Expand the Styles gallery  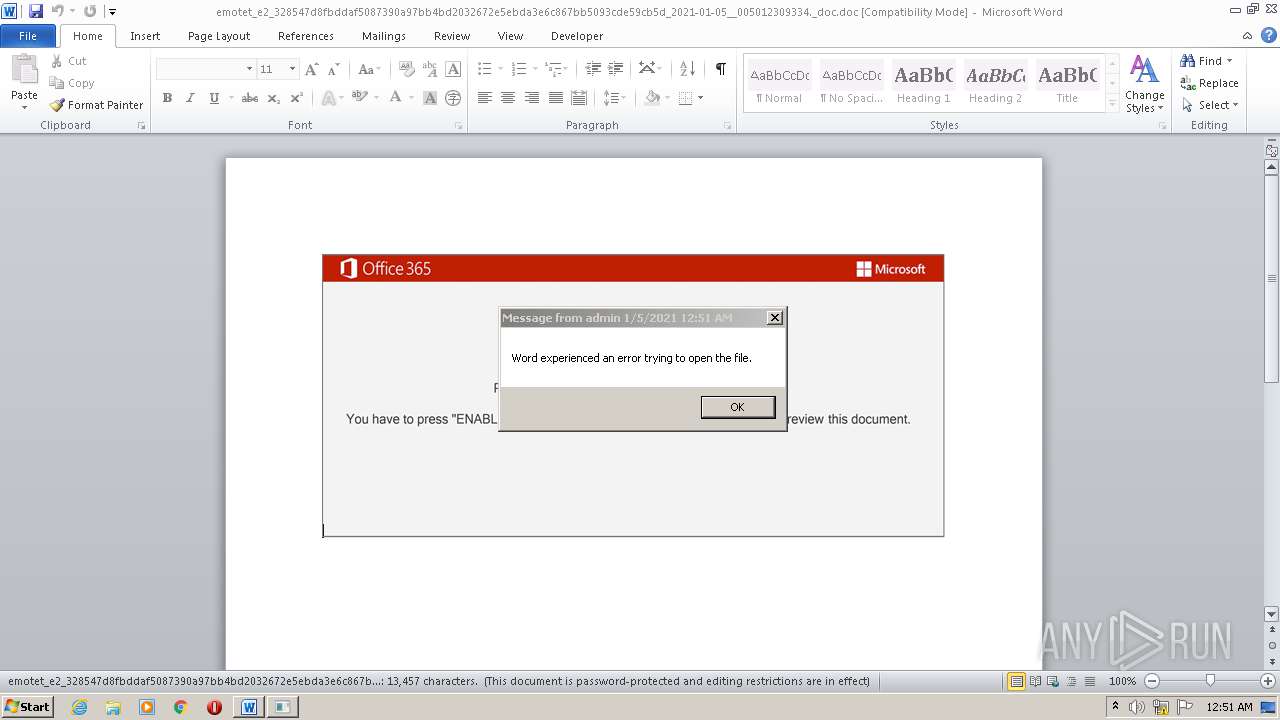pos(1112,103)
